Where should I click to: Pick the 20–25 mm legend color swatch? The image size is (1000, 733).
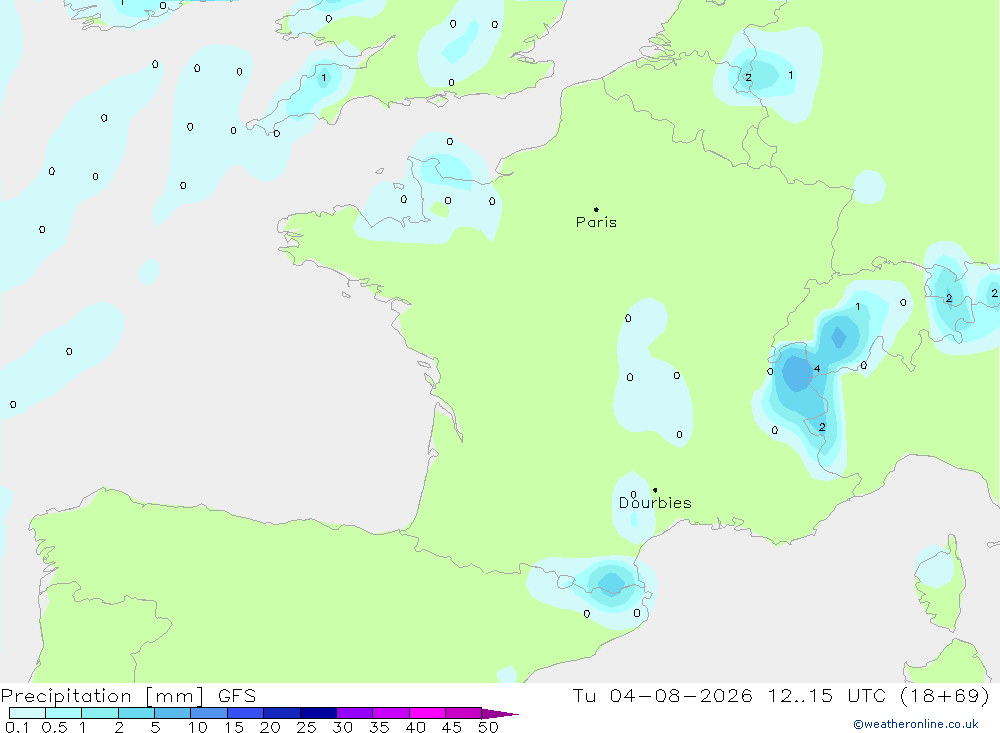282,713
